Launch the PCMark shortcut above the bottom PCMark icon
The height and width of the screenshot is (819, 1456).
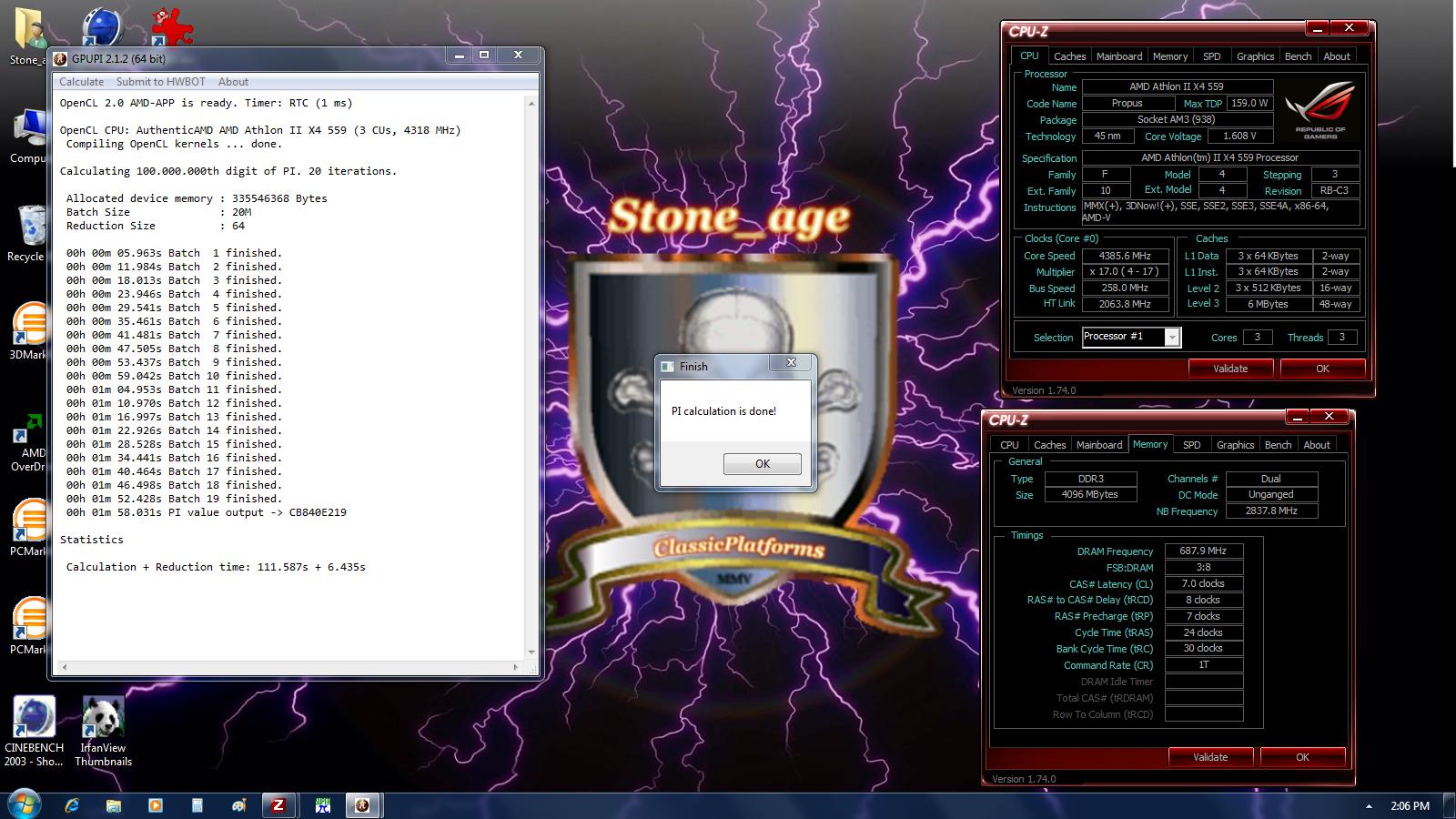coord(27,528)
